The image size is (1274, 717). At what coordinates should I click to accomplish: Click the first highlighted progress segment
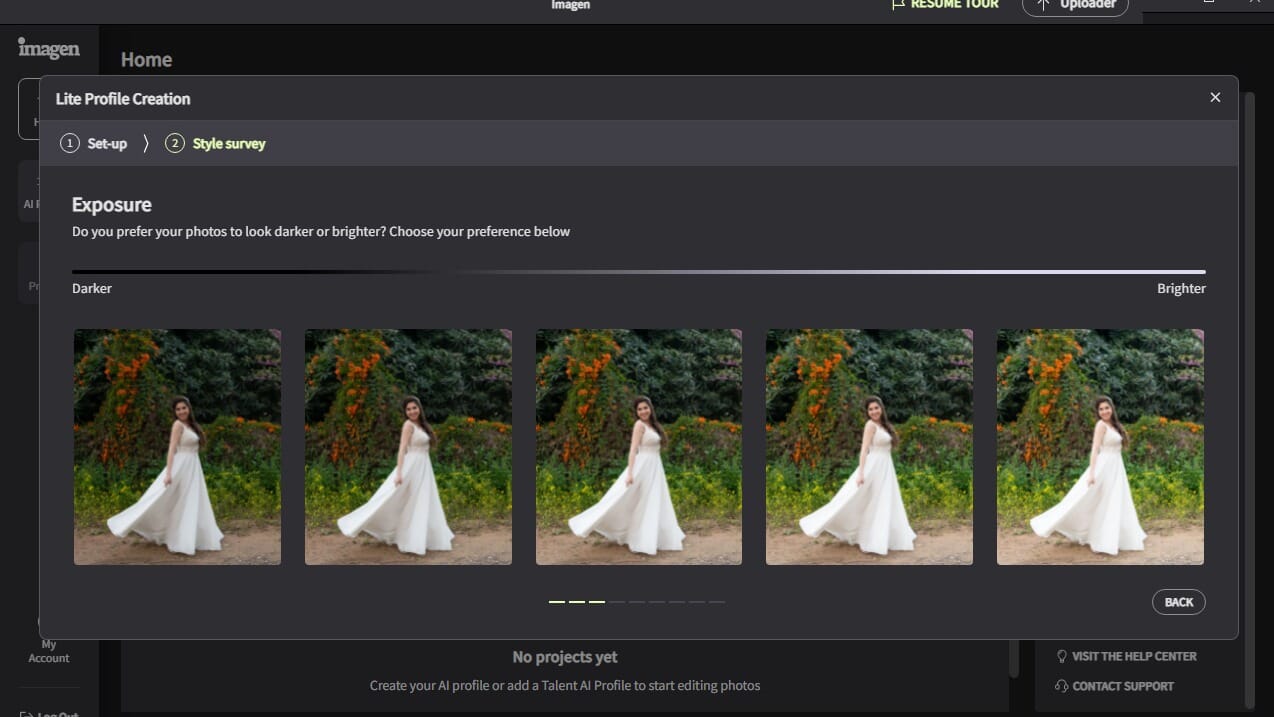tap(557, 602)
